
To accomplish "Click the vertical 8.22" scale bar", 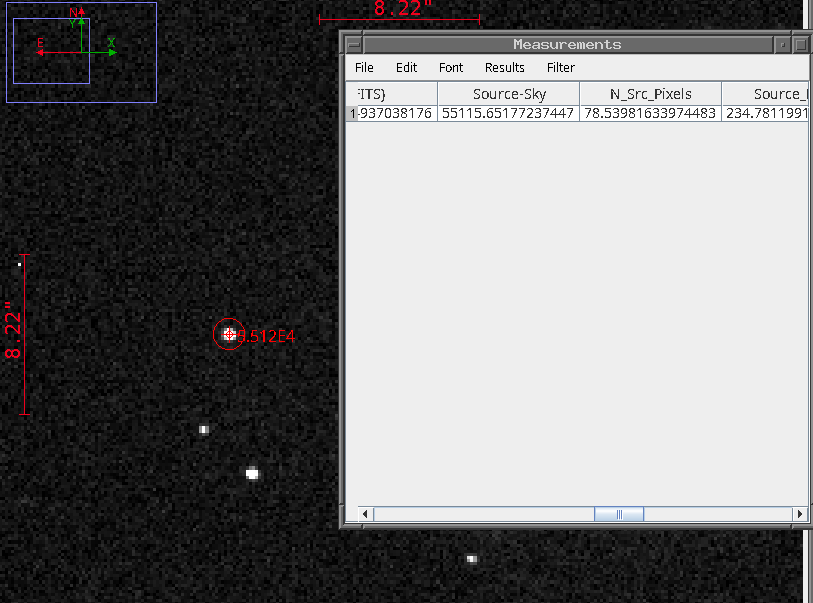I will pos(24,335).
